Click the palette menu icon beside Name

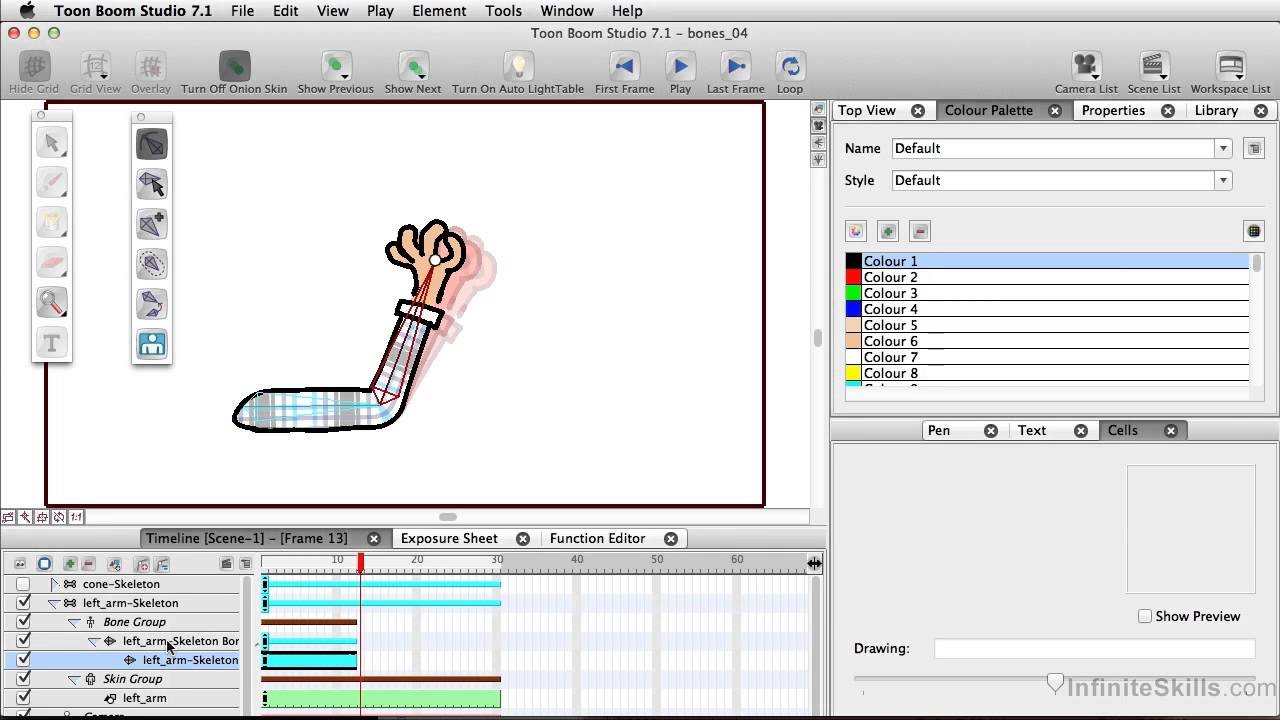coord(1254,148)
